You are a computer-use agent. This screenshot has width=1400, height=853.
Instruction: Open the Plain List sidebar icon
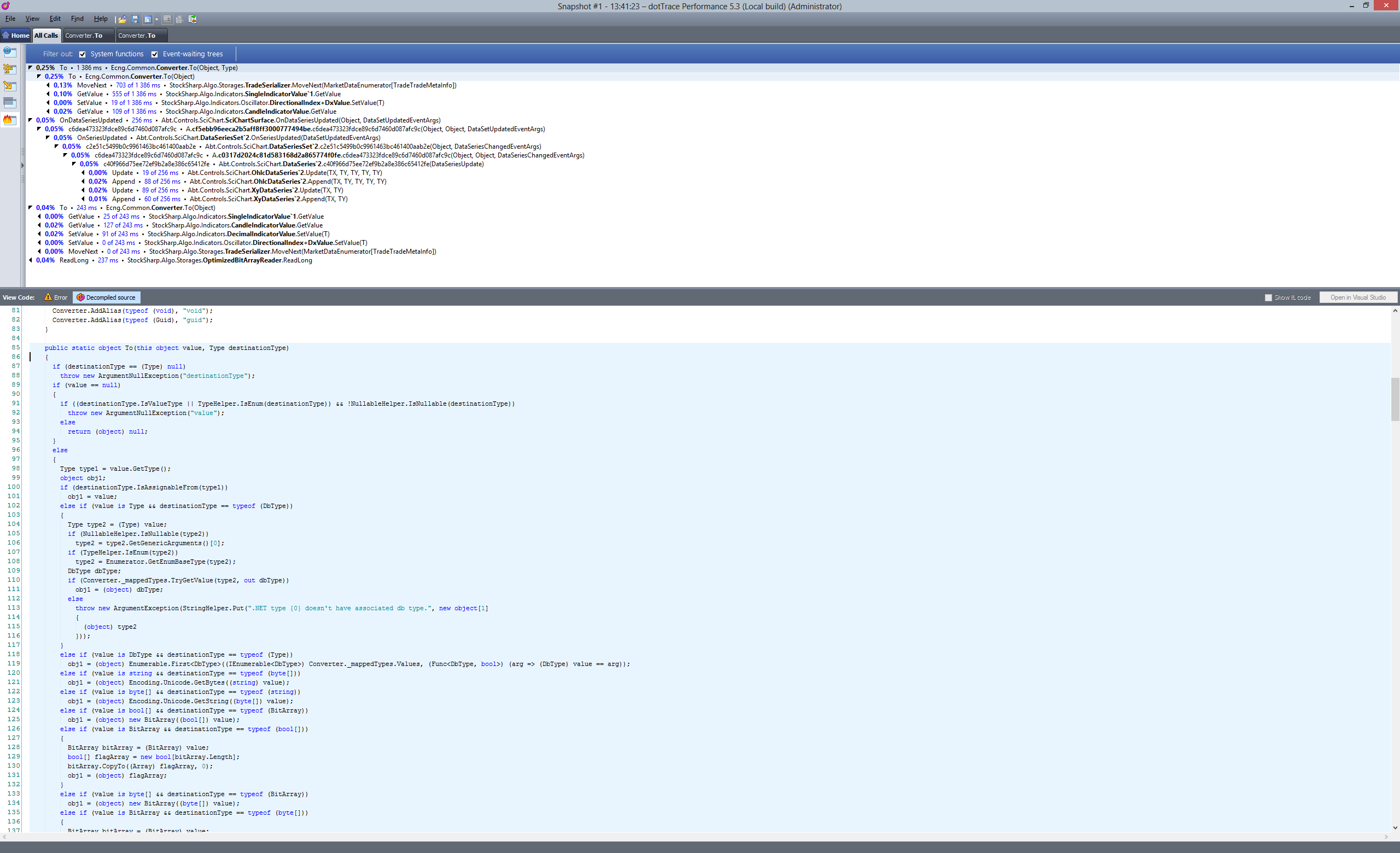pyautogui.click(x=10, y=103)
